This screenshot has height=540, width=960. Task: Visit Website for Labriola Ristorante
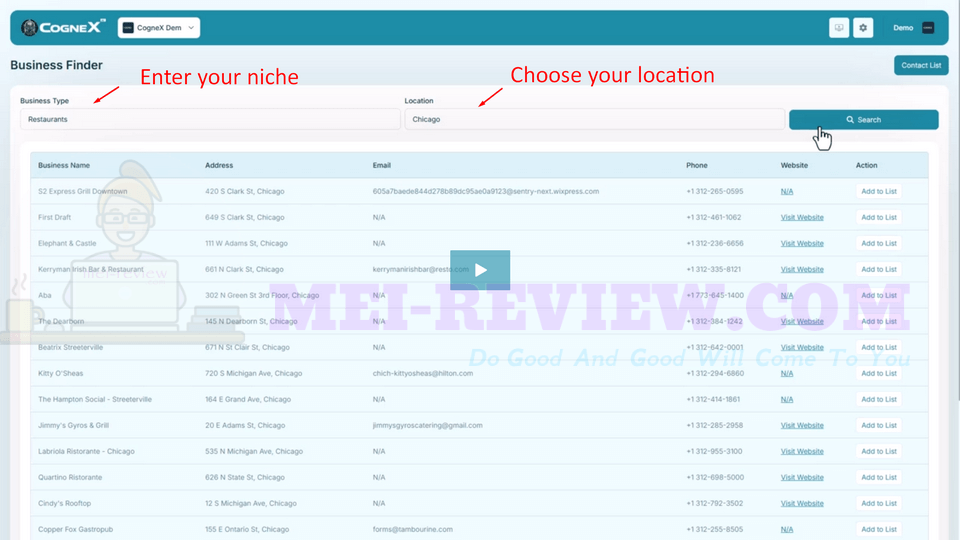(801, 451)
